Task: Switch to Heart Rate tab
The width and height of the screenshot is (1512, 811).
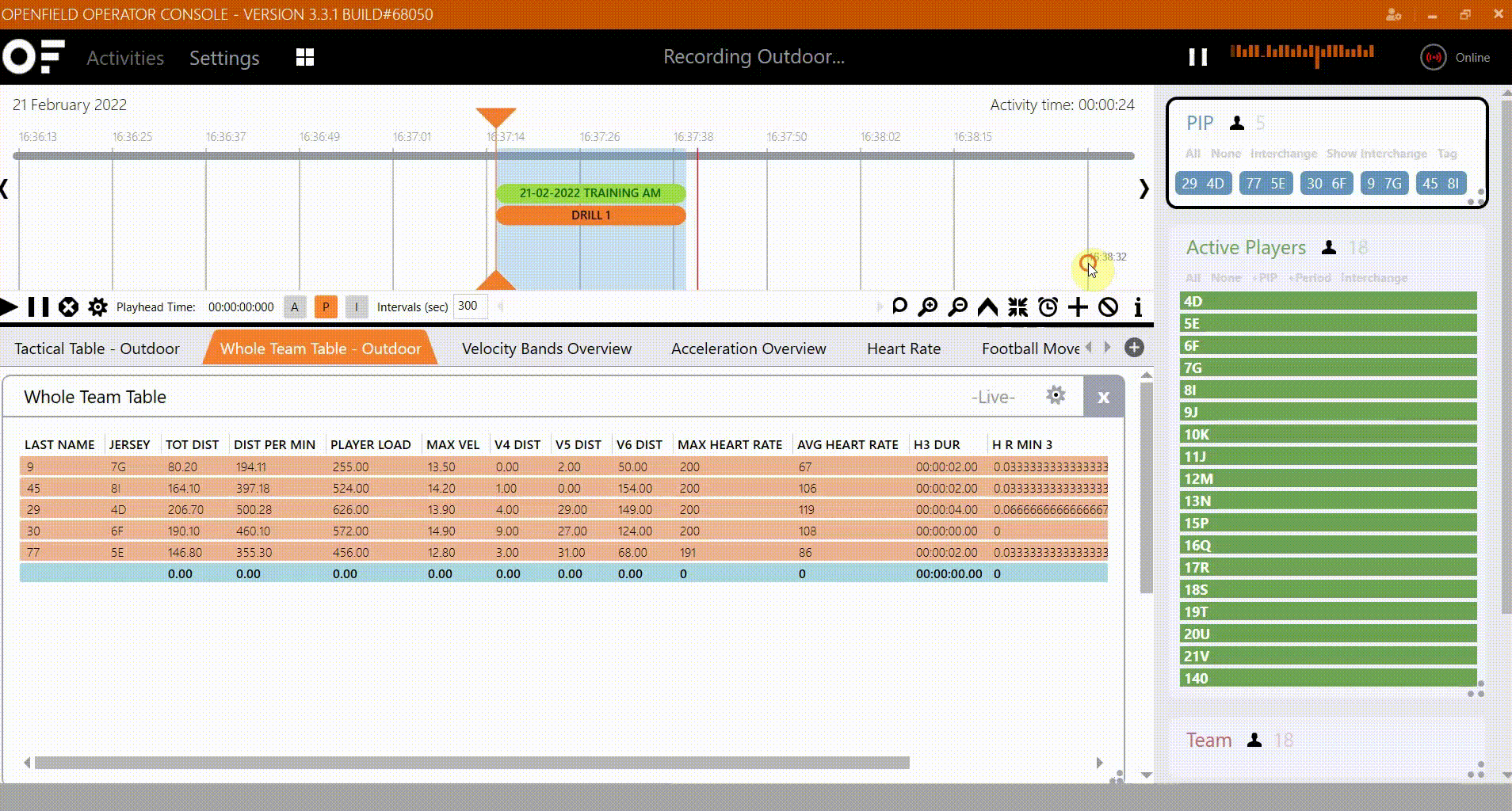Action: pos(903,348)
